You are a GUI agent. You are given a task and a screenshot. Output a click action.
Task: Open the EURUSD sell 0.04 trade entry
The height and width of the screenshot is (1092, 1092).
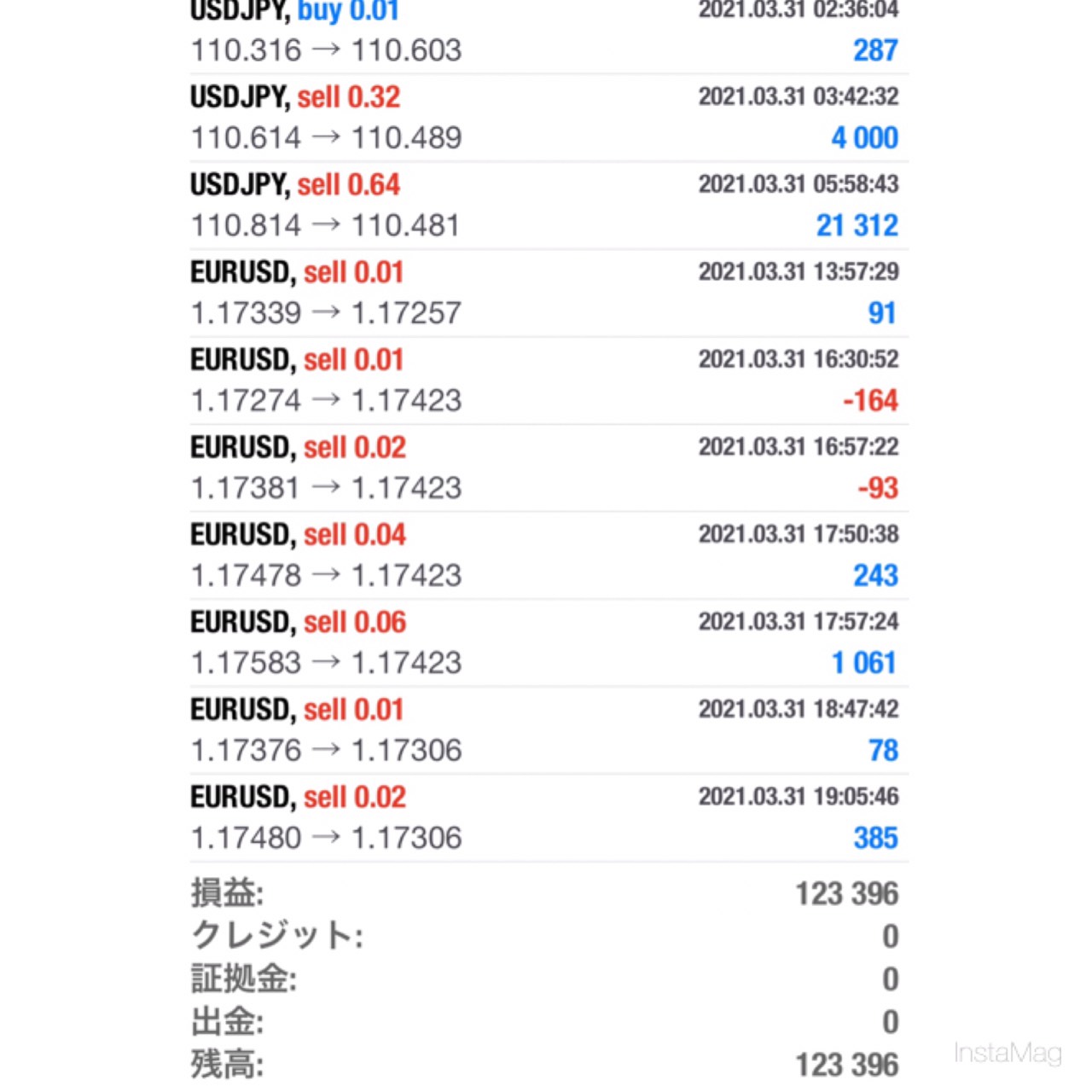click(x=546, y=555)
